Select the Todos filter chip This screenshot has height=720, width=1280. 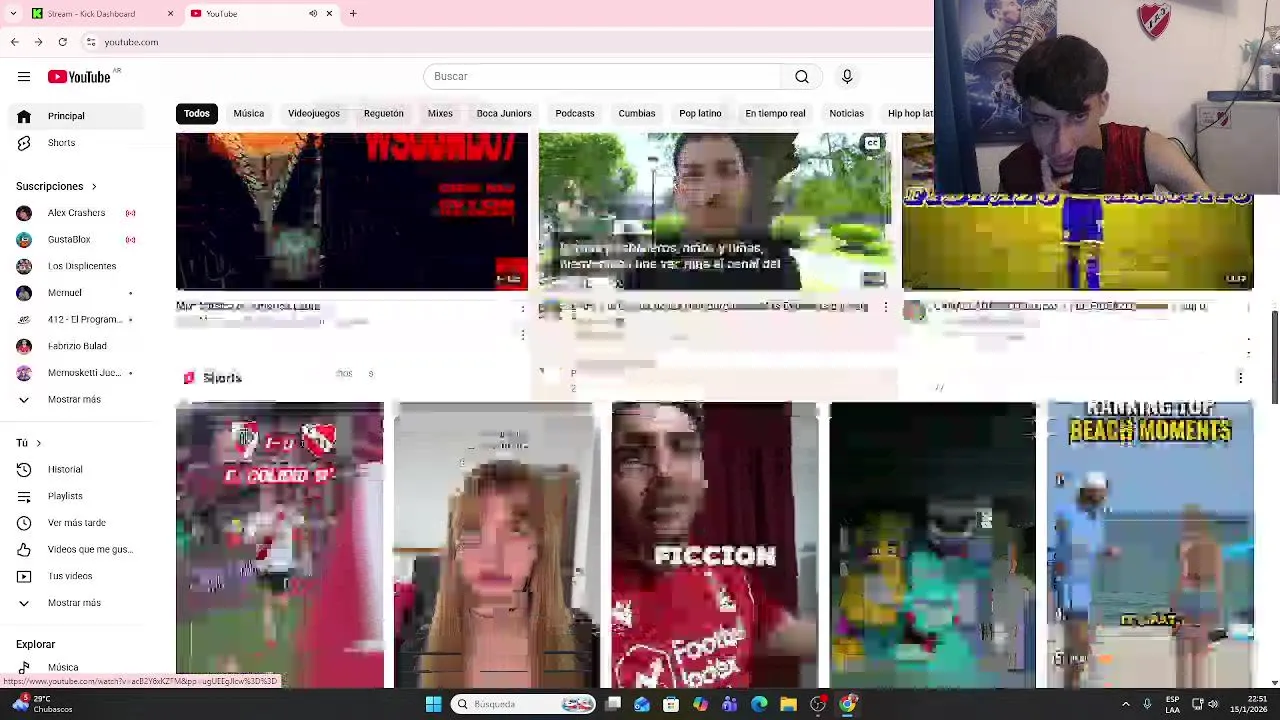pos(197,114)
